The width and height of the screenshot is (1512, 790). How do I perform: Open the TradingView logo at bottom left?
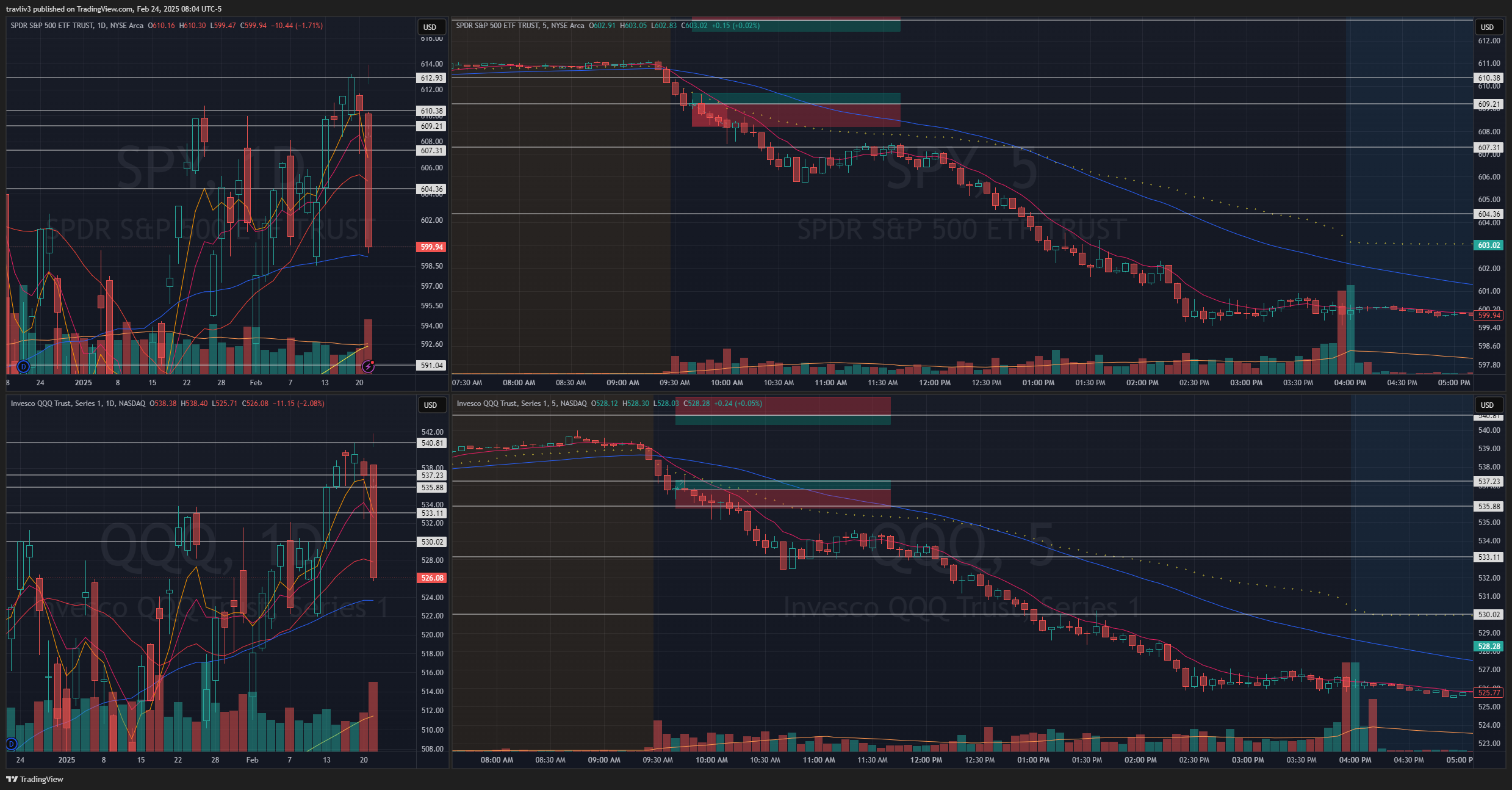[35, 779]
